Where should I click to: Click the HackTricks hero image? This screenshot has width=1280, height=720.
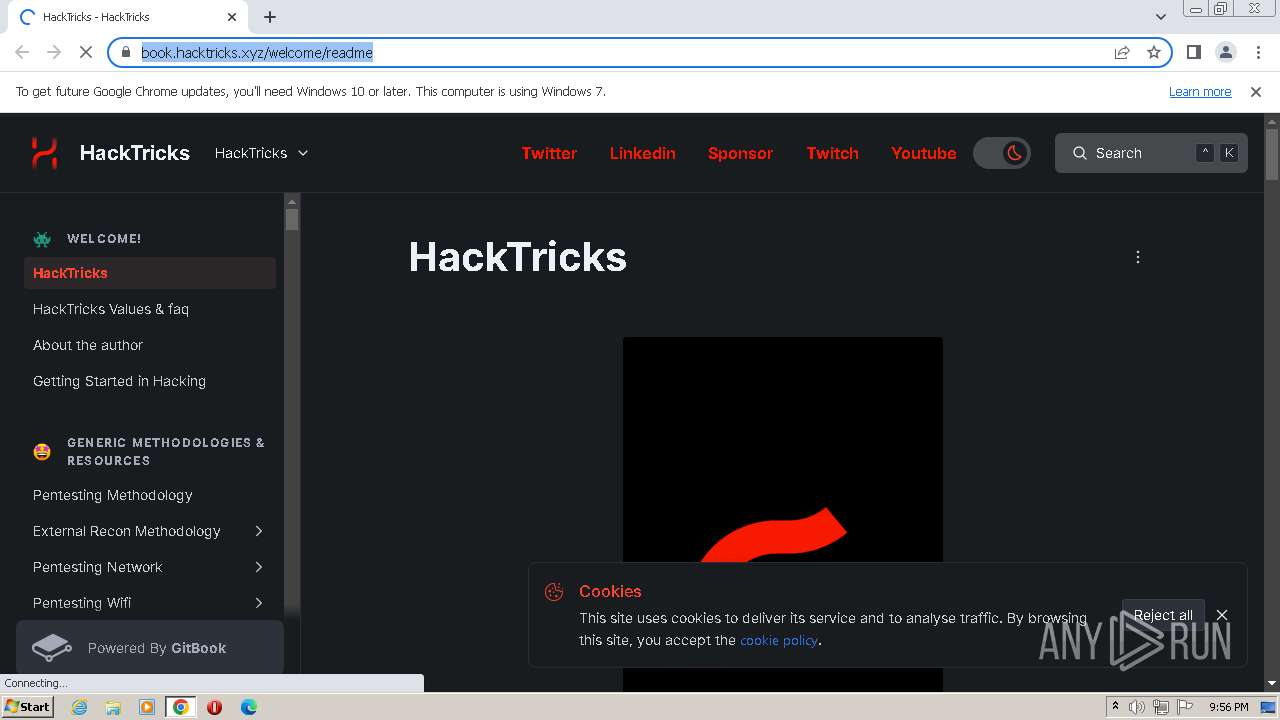click(x=782, y=514)
